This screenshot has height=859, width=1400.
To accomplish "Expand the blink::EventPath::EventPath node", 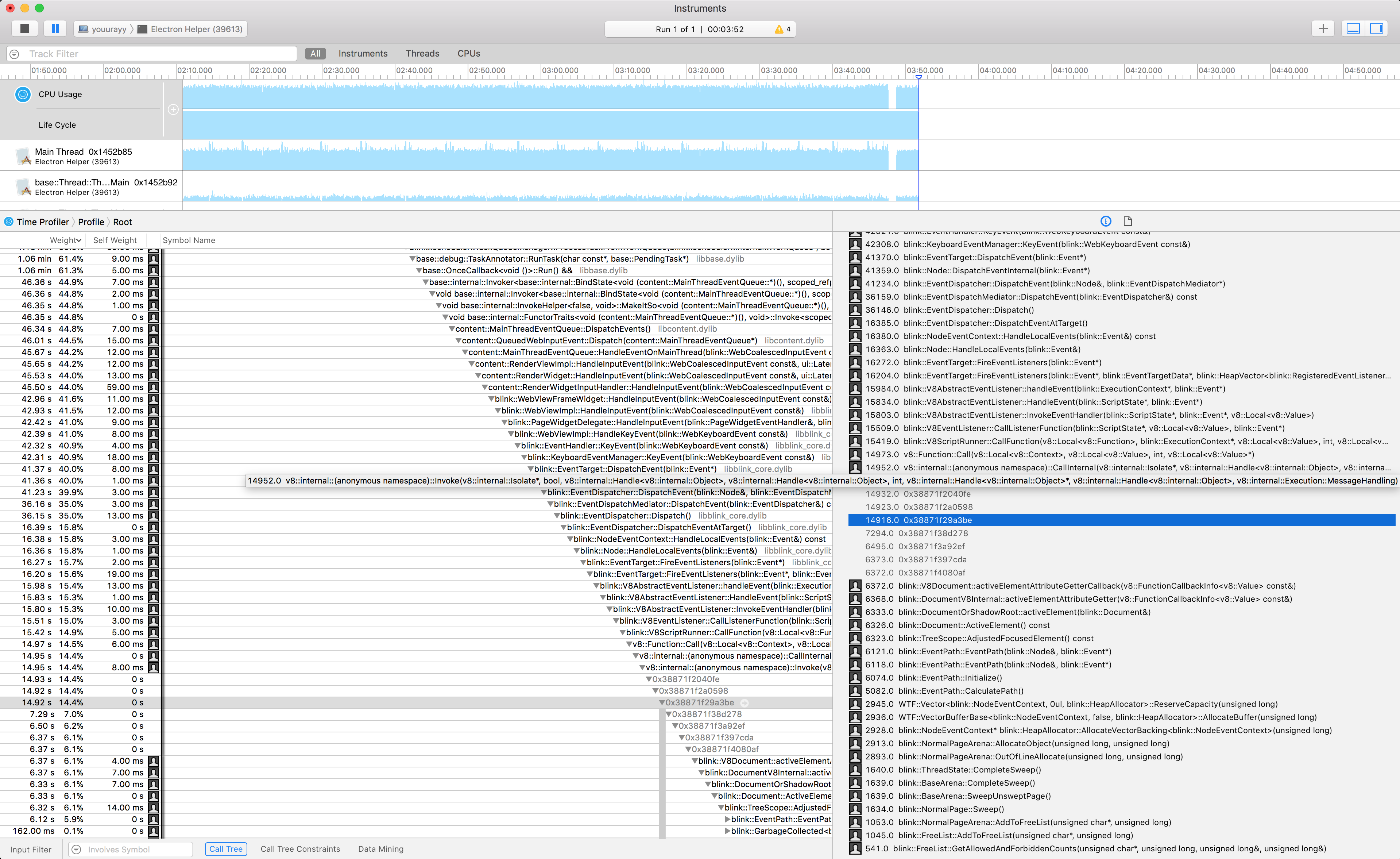I will pos(728,819).
